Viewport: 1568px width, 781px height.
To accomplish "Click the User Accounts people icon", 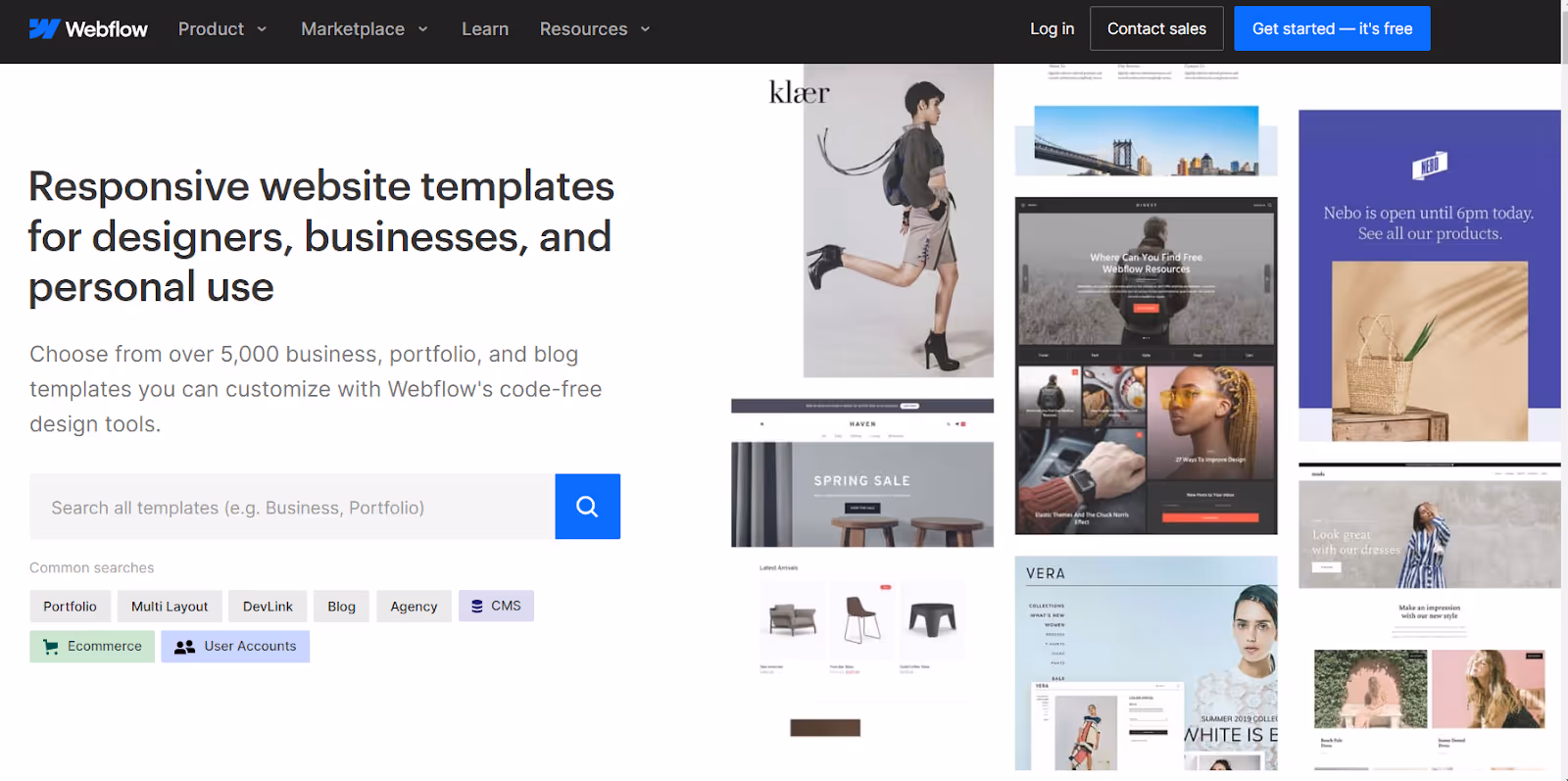I will point(184,647).
